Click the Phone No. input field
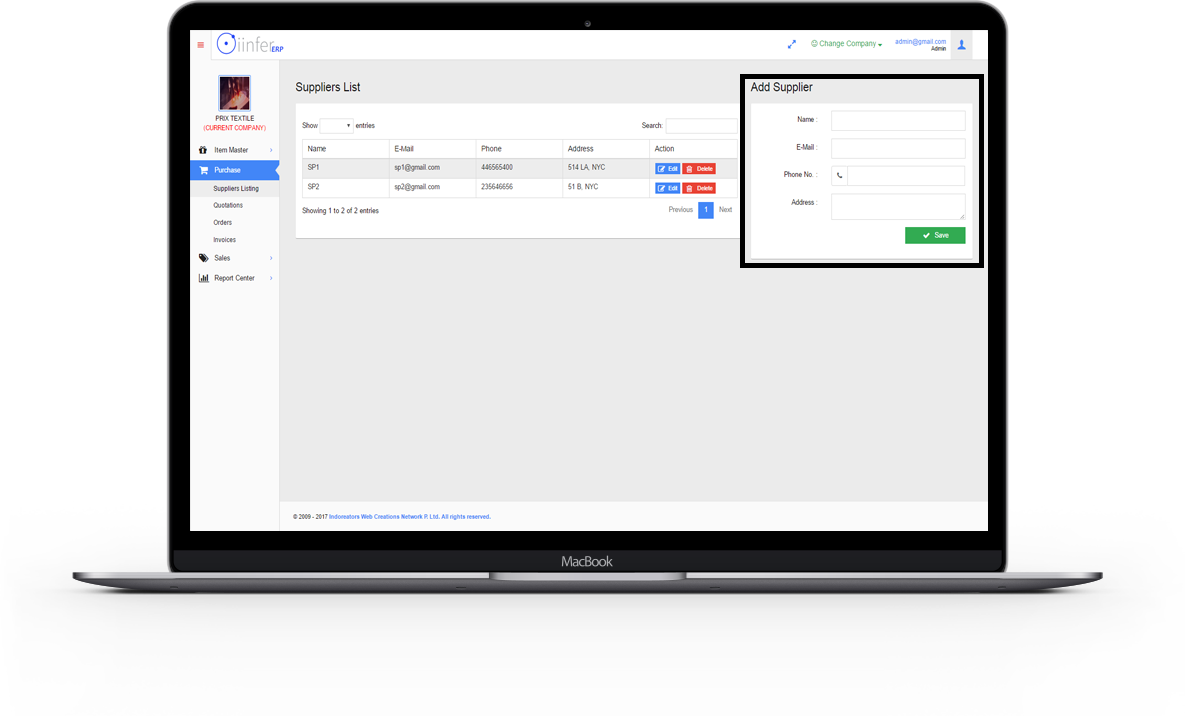The image size is (1185, 716). 906,175
